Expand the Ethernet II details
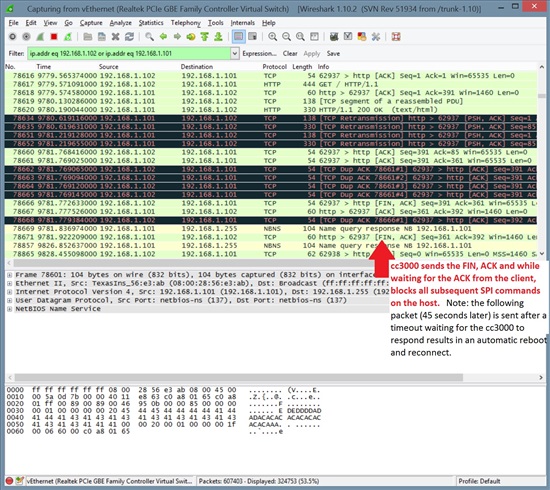 pyautogui.click(x=9, y=283)
